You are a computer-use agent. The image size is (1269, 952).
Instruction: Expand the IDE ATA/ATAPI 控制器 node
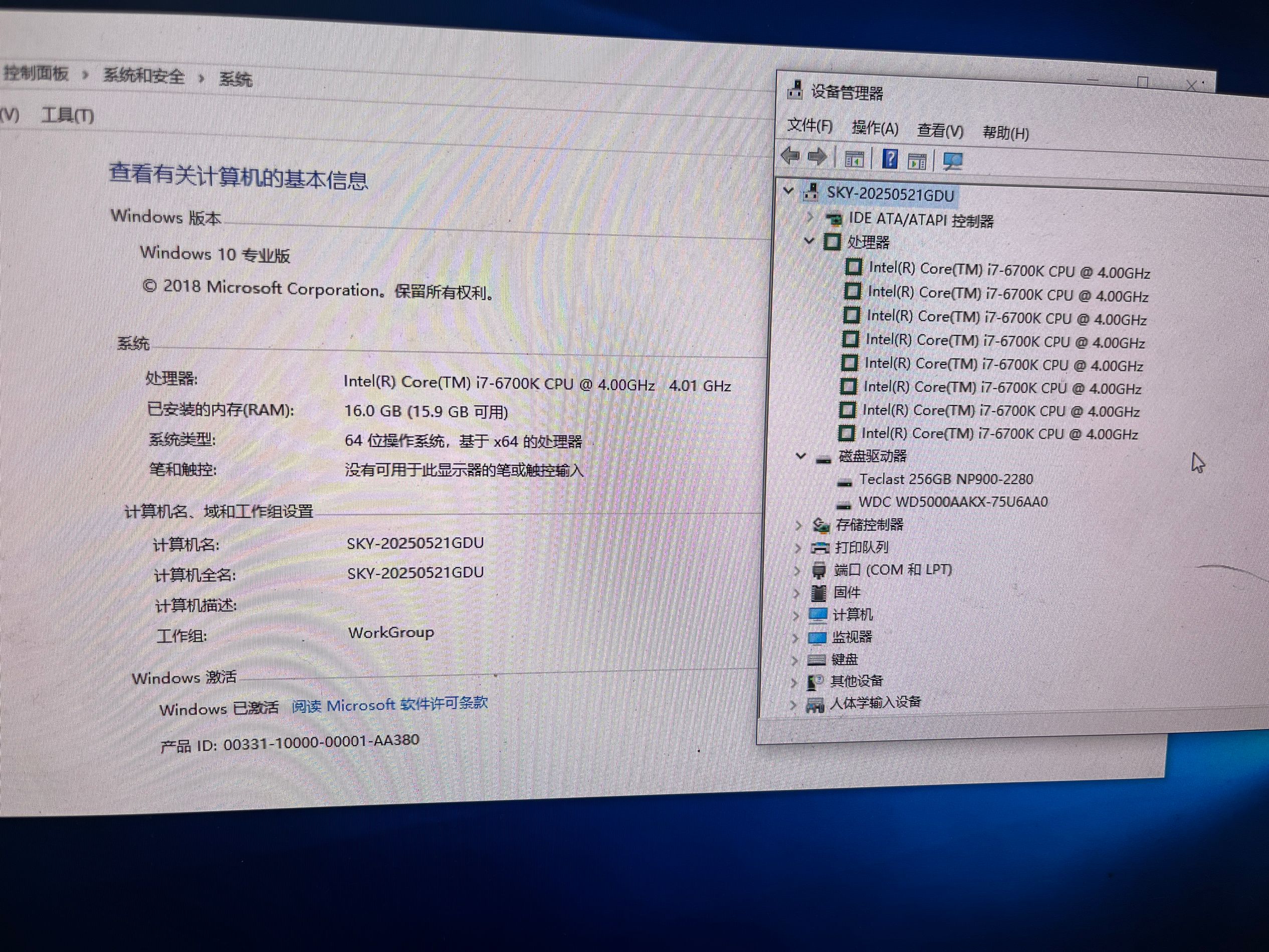pos(809,217)
